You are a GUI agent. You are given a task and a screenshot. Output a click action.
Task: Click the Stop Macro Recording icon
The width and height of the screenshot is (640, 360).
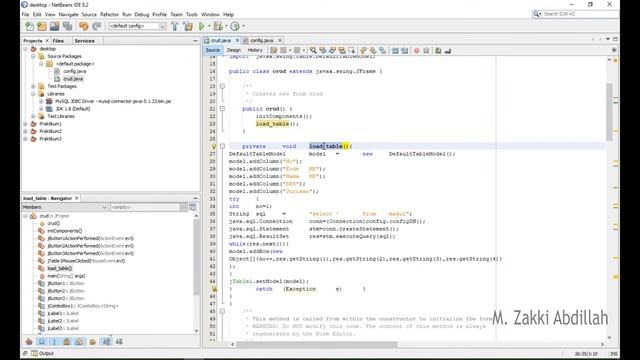(426, 50)
